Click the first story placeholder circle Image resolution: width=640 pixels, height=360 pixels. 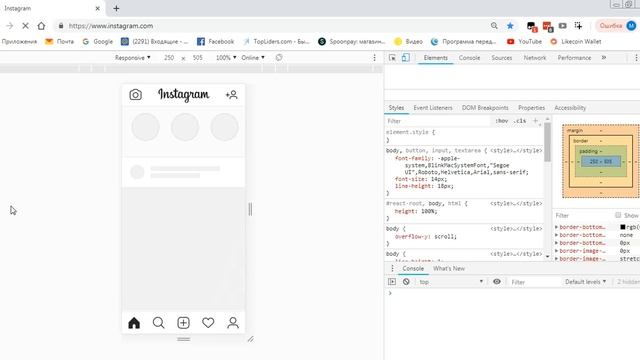145,127
